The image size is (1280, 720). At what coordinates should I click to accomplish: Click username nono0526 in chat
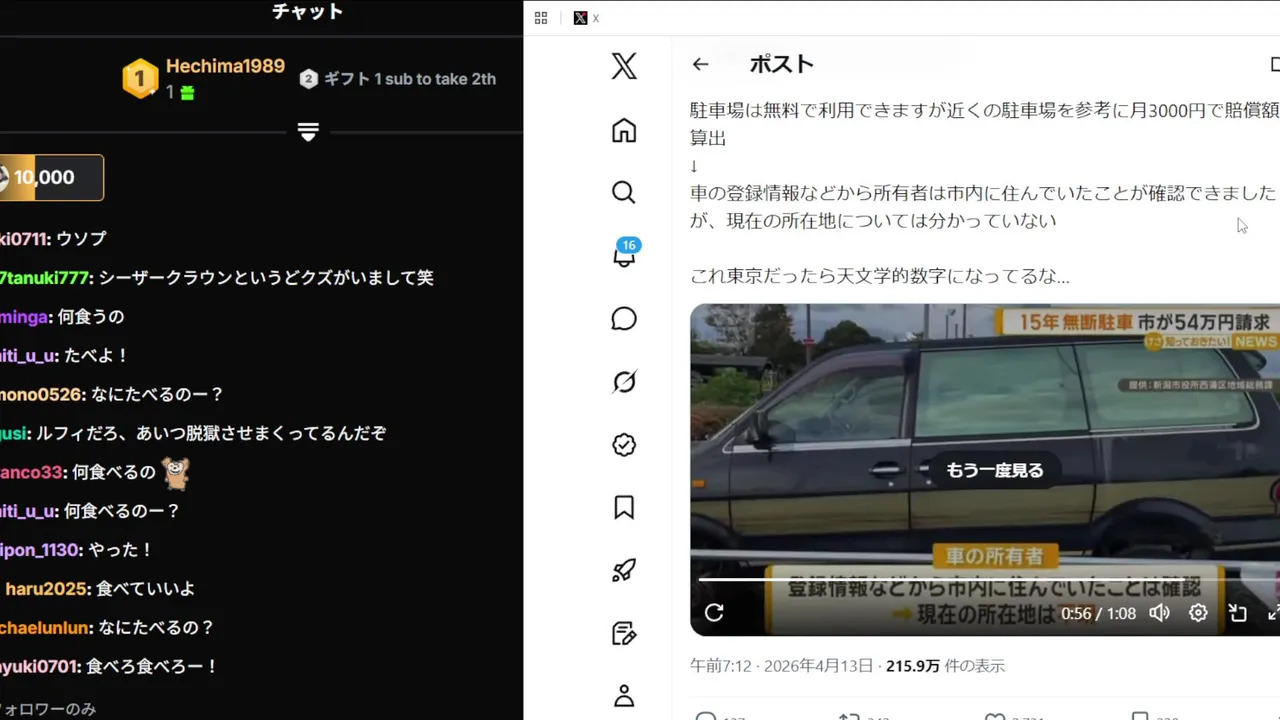[x=41, y=394]
